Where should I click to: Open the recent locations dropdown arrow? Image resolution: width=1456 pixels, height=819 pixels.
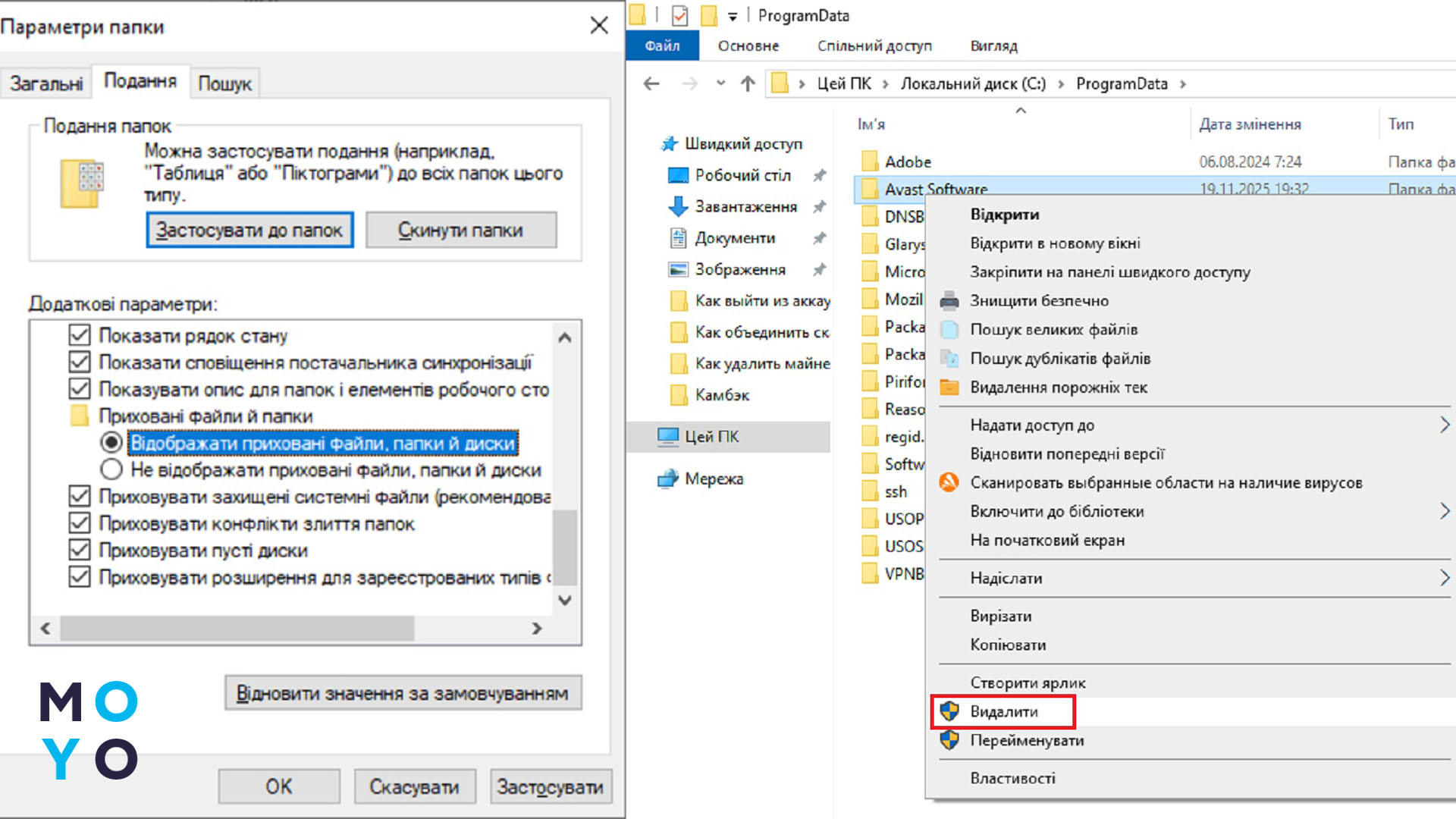click(x=720, y=83)
